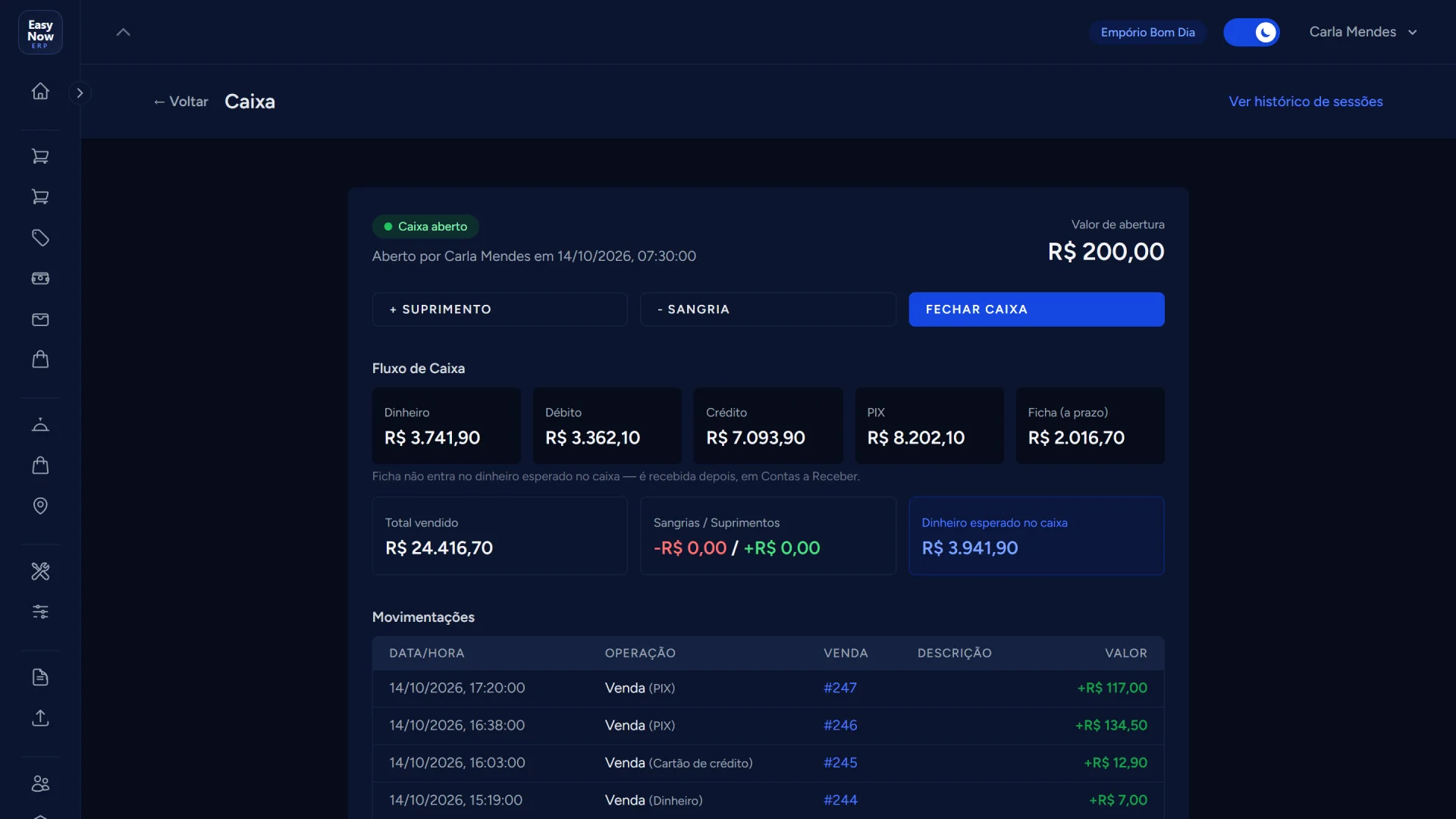1456x819 pixels.
Task: Open the home icon in the sidebar
Action: [40, 91]
